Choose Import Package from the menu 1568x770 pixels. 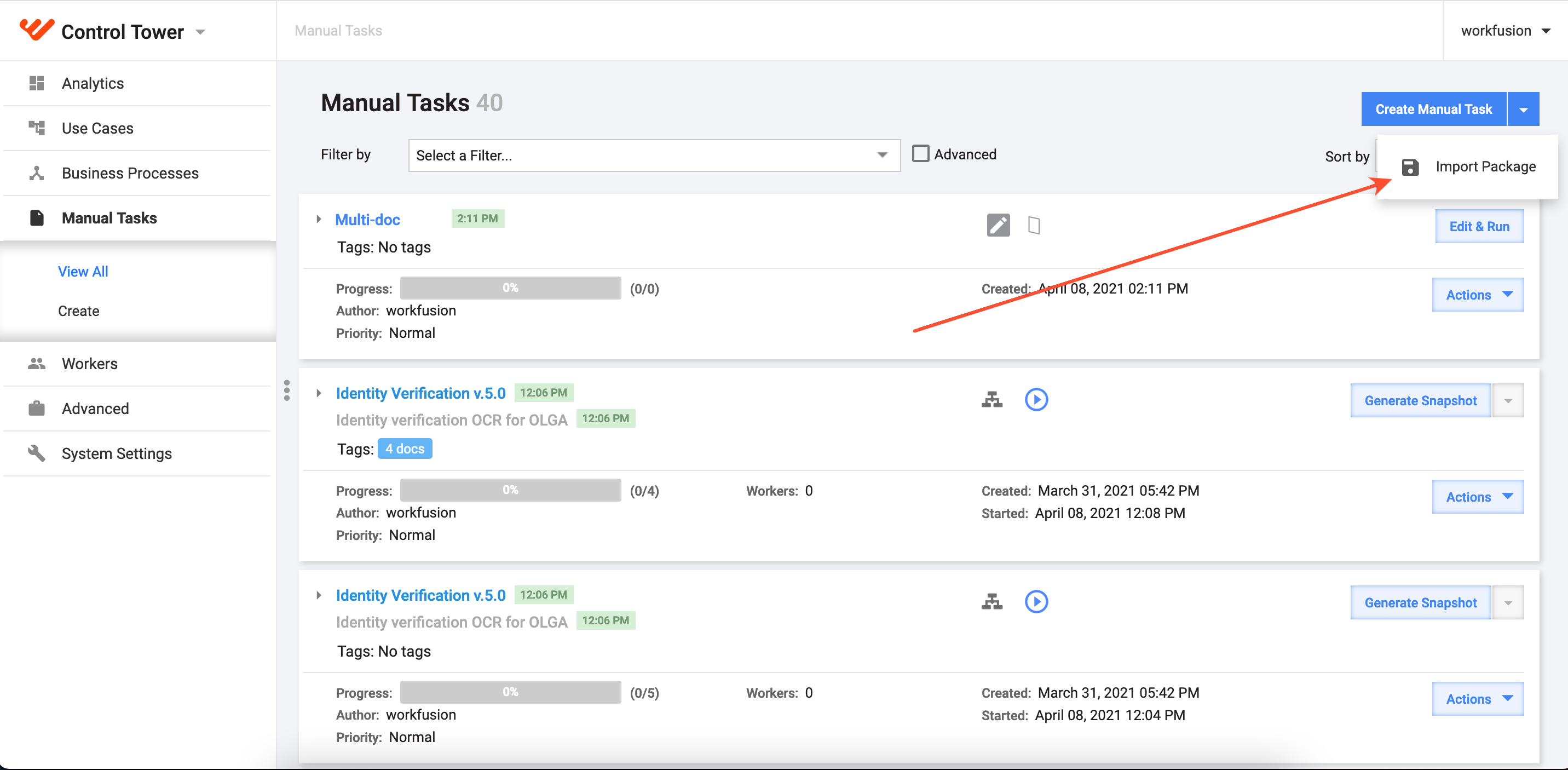tap(1468, 167)
